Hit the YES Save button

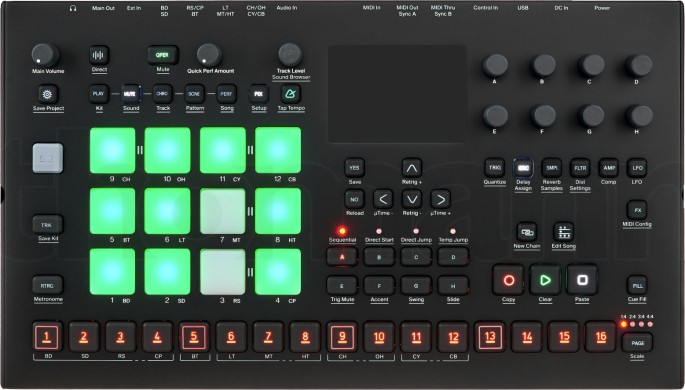coord(354,168)
